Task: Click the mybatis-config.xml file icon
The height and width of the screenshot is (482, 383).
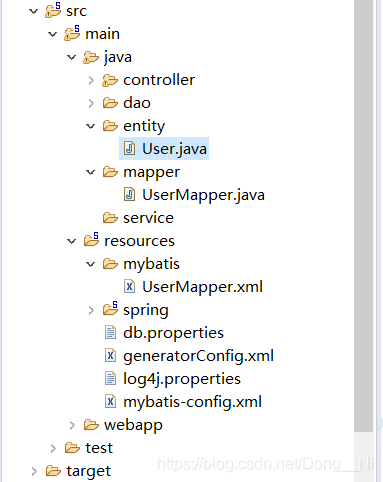Action: [110, 401]
